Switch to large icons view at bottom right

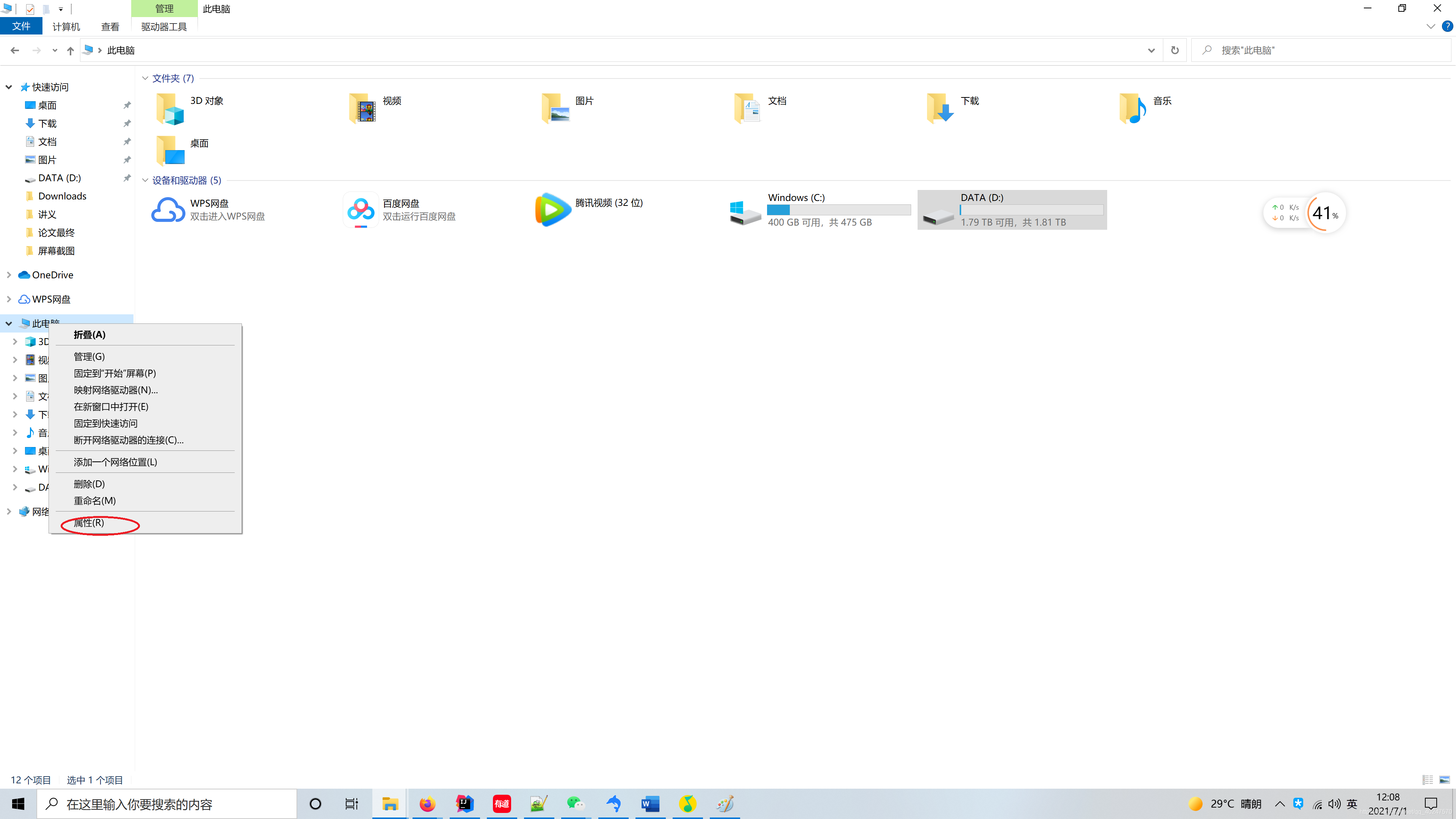pyautogui.click(x=1444, y=780)
